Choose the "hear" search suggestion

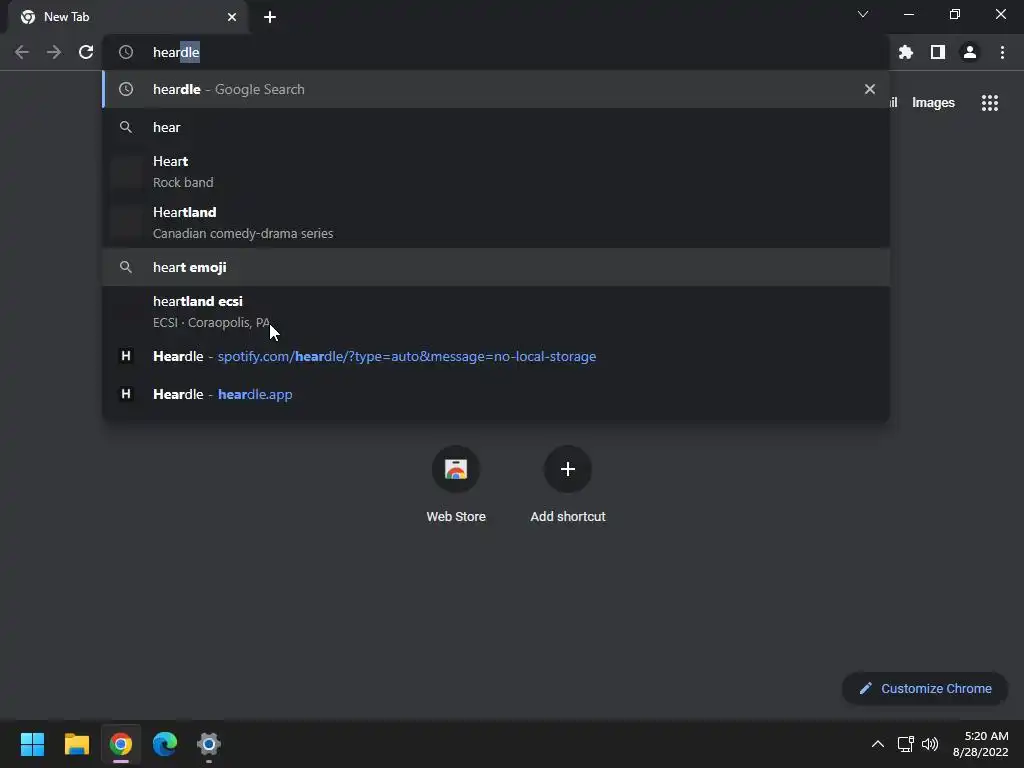pyautogui.click(x=496, y=127)
